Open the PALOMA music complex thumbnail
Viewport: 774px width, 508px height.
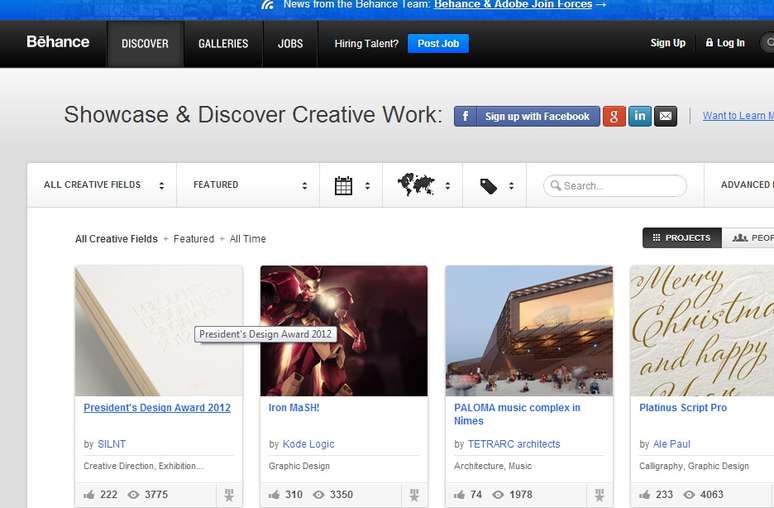coord(529,330)
